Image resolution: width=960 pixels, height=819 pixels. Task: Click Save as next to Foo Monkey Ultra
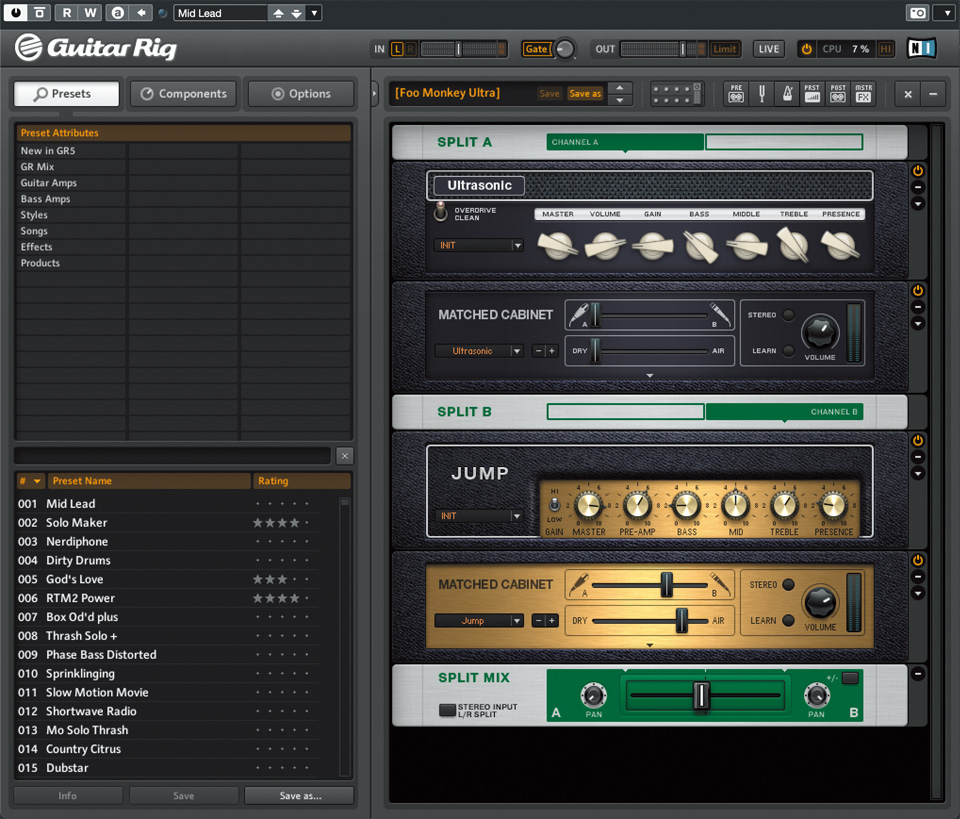pos(585,94)
